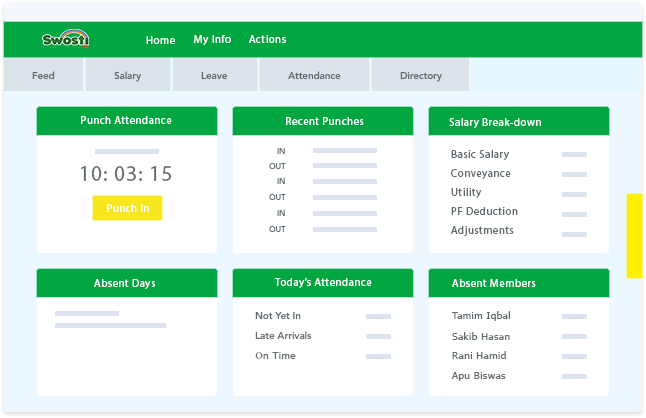Select the Today's Attendance card header

(323, 283)
